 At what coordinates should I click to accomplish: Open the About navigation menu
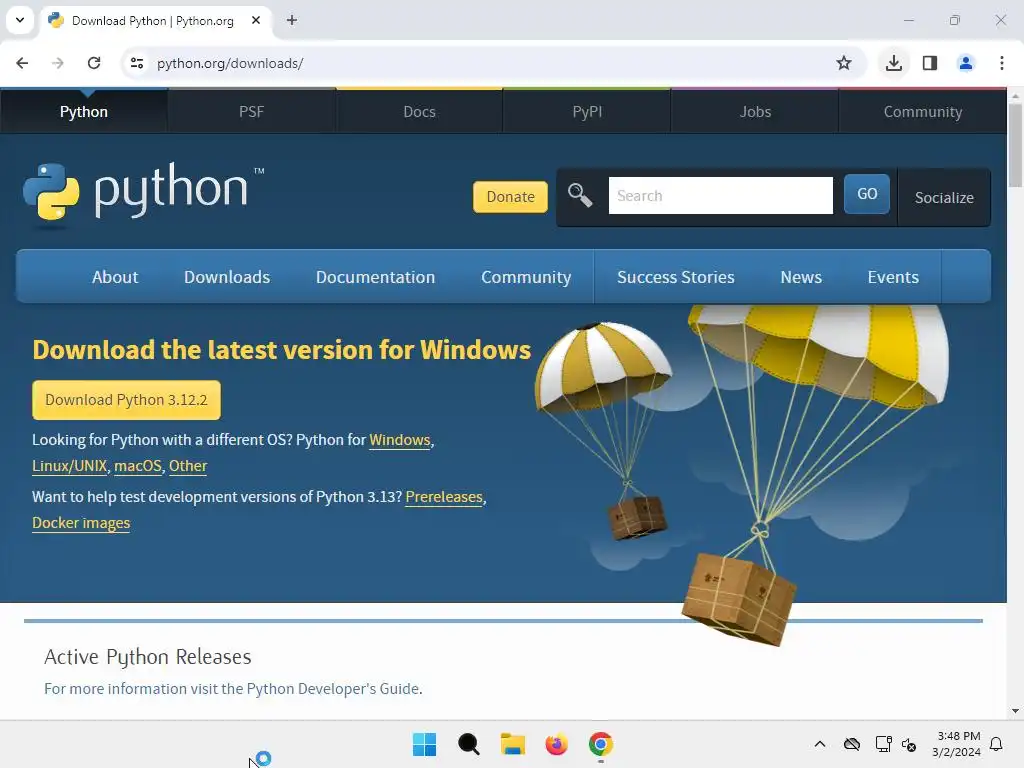[x=115, y=277]
